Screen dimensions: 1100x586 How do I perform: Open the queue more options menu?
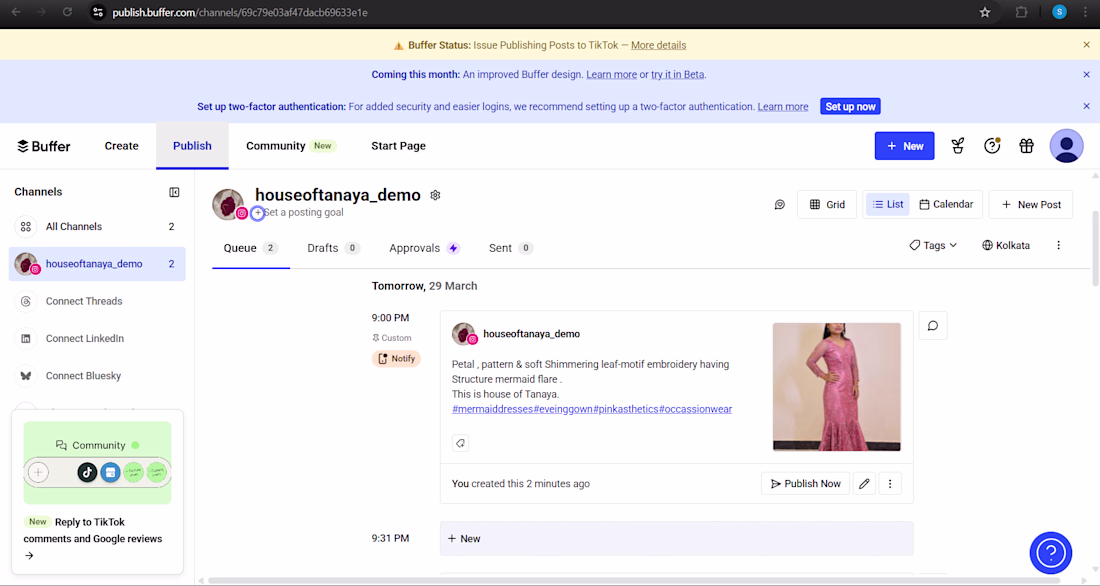[x=1059, y=246]
